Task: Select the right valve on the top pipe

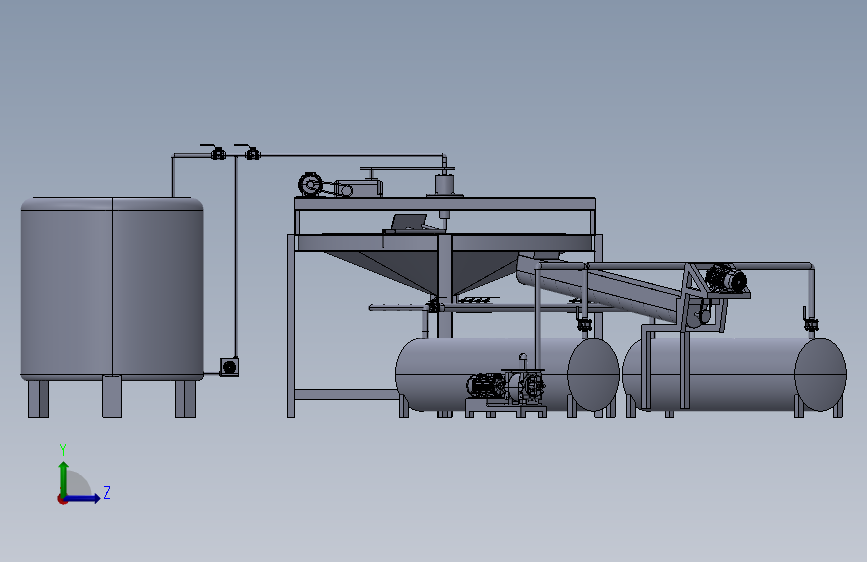Action: (252, 153)
